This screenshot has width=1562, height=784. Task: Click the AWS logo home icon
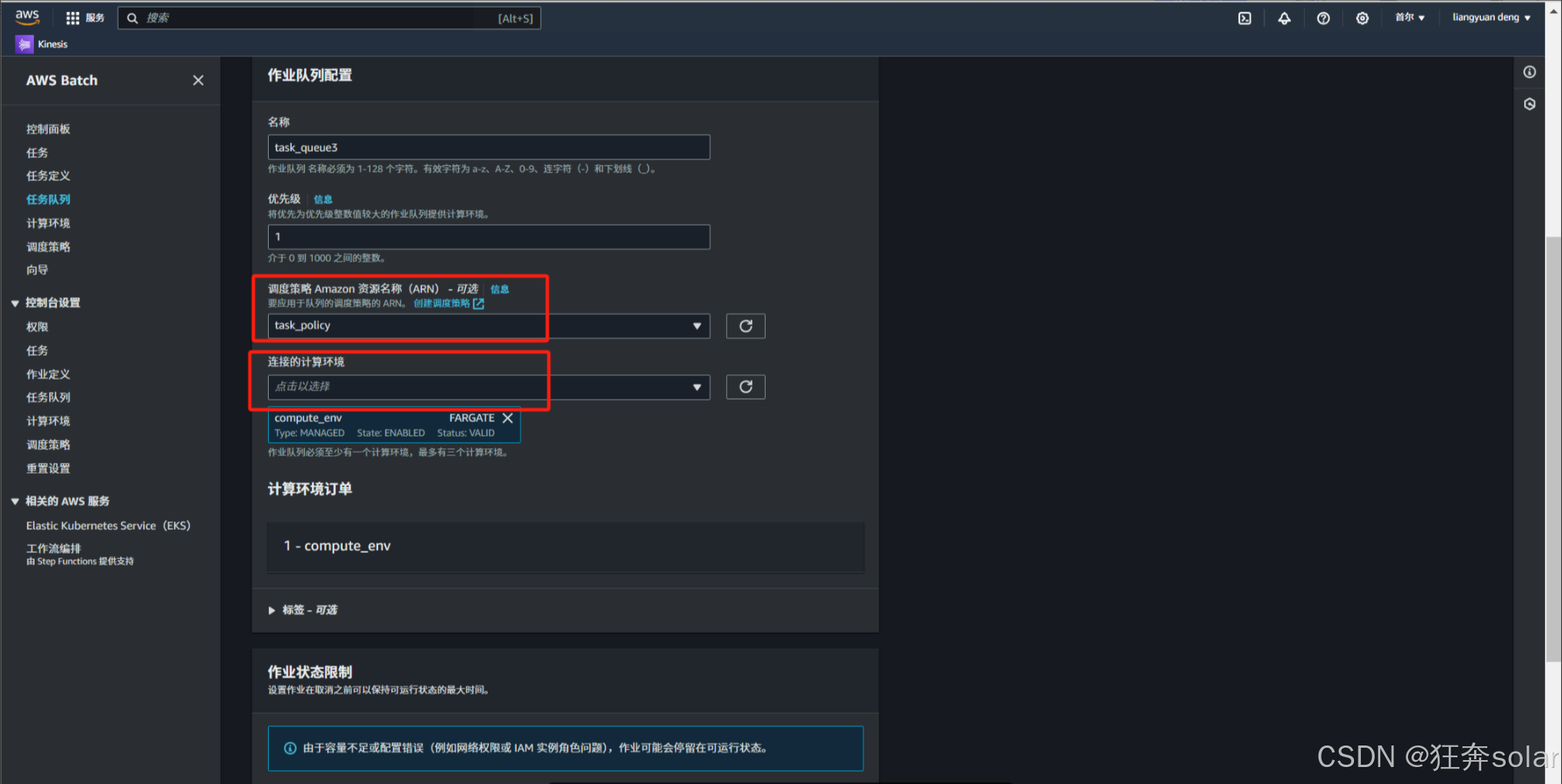(27, 17)
